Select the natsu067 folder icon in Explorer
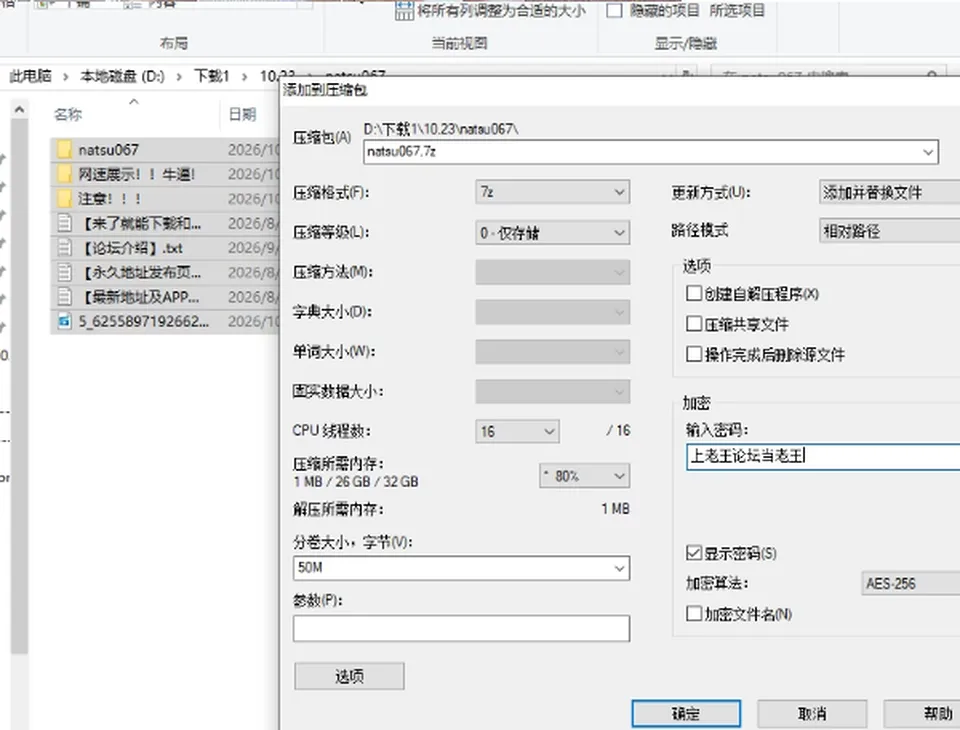Image resolution: width=960 pixels, height=730 pixels. (x=64, y=149)
